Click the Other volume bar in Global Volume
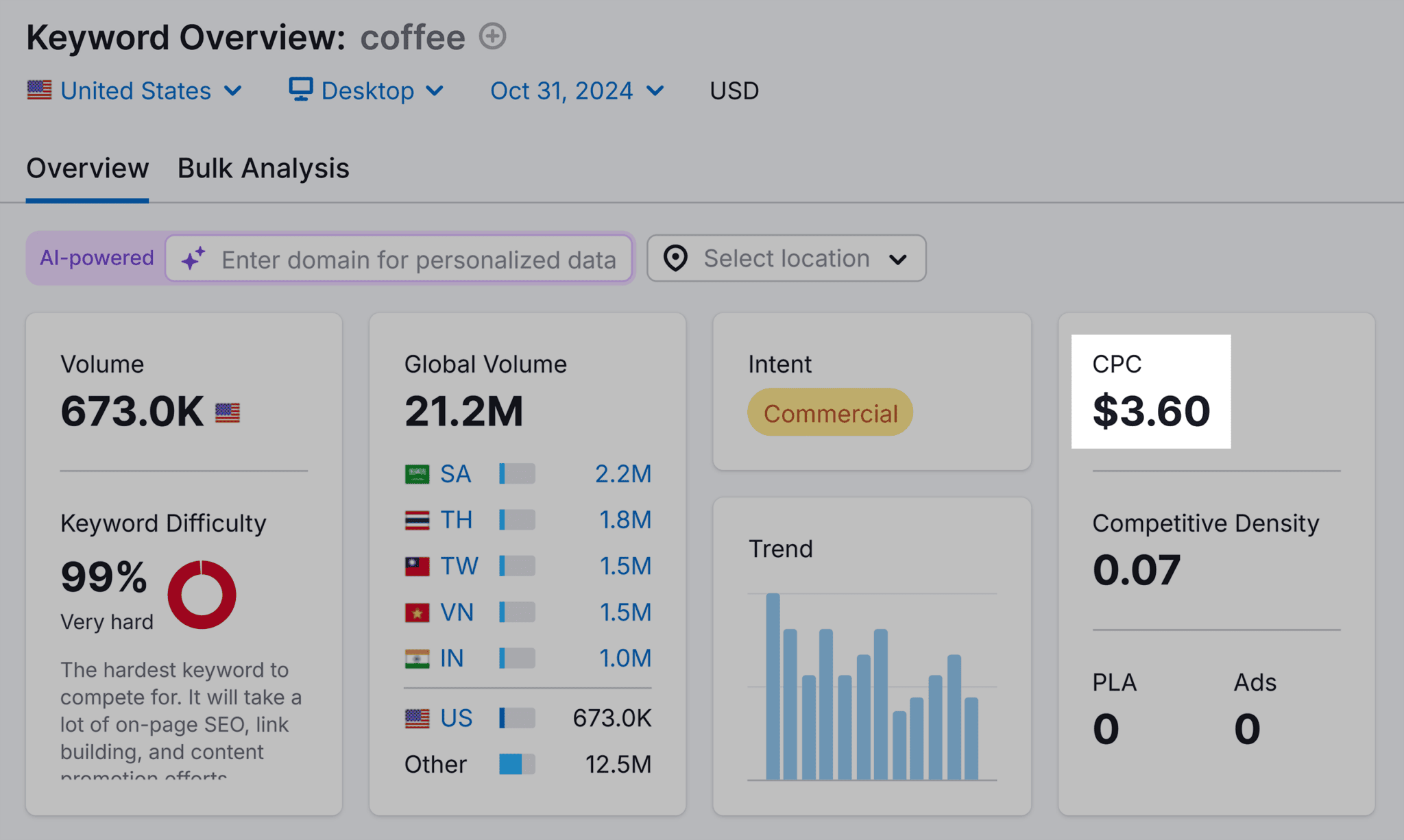This screenshot has width=1404, height=840. pyautogui.click(x=518, y=763)
